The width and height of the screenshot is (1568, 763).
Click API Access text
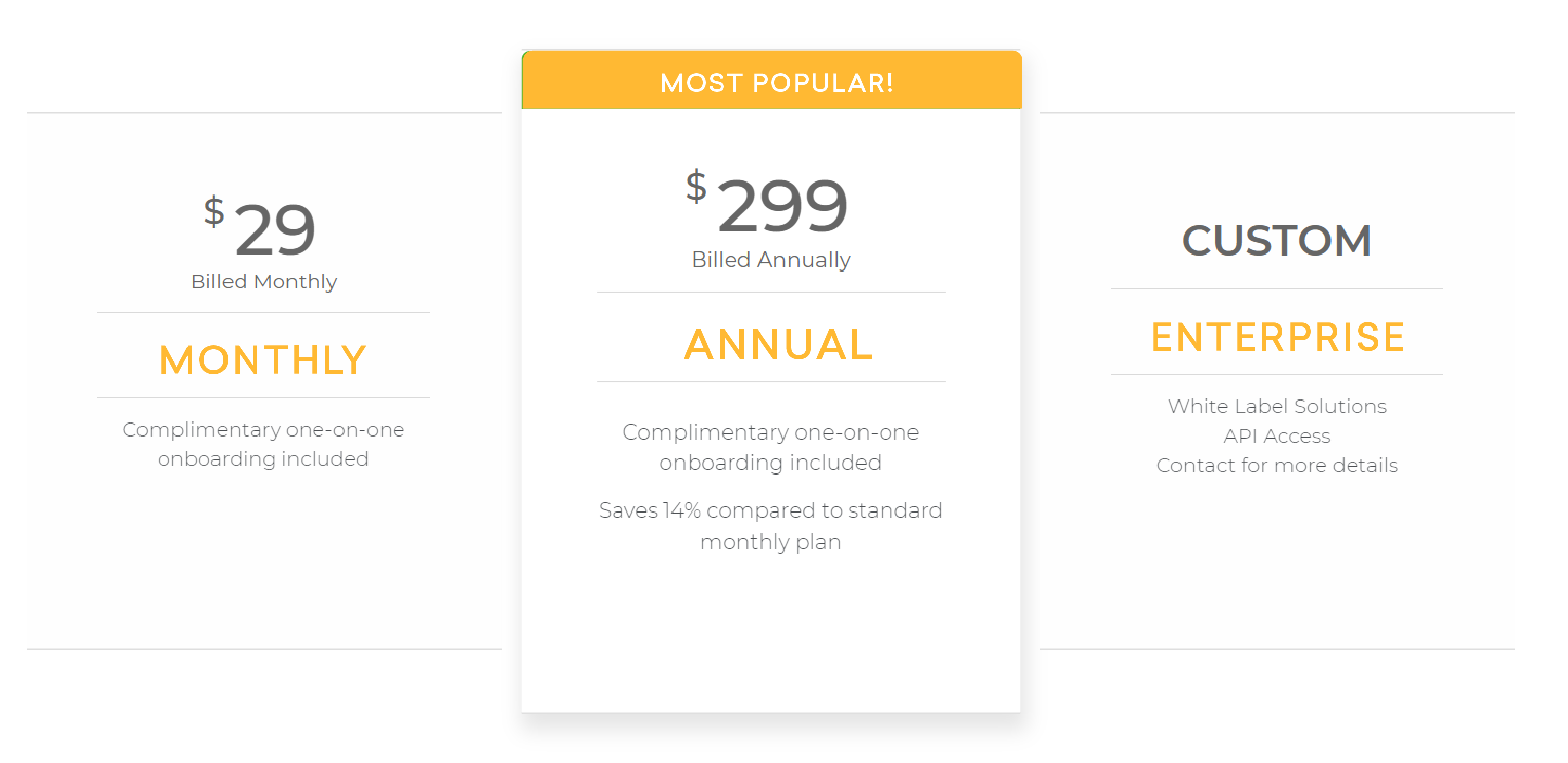tap(1277, 436)
